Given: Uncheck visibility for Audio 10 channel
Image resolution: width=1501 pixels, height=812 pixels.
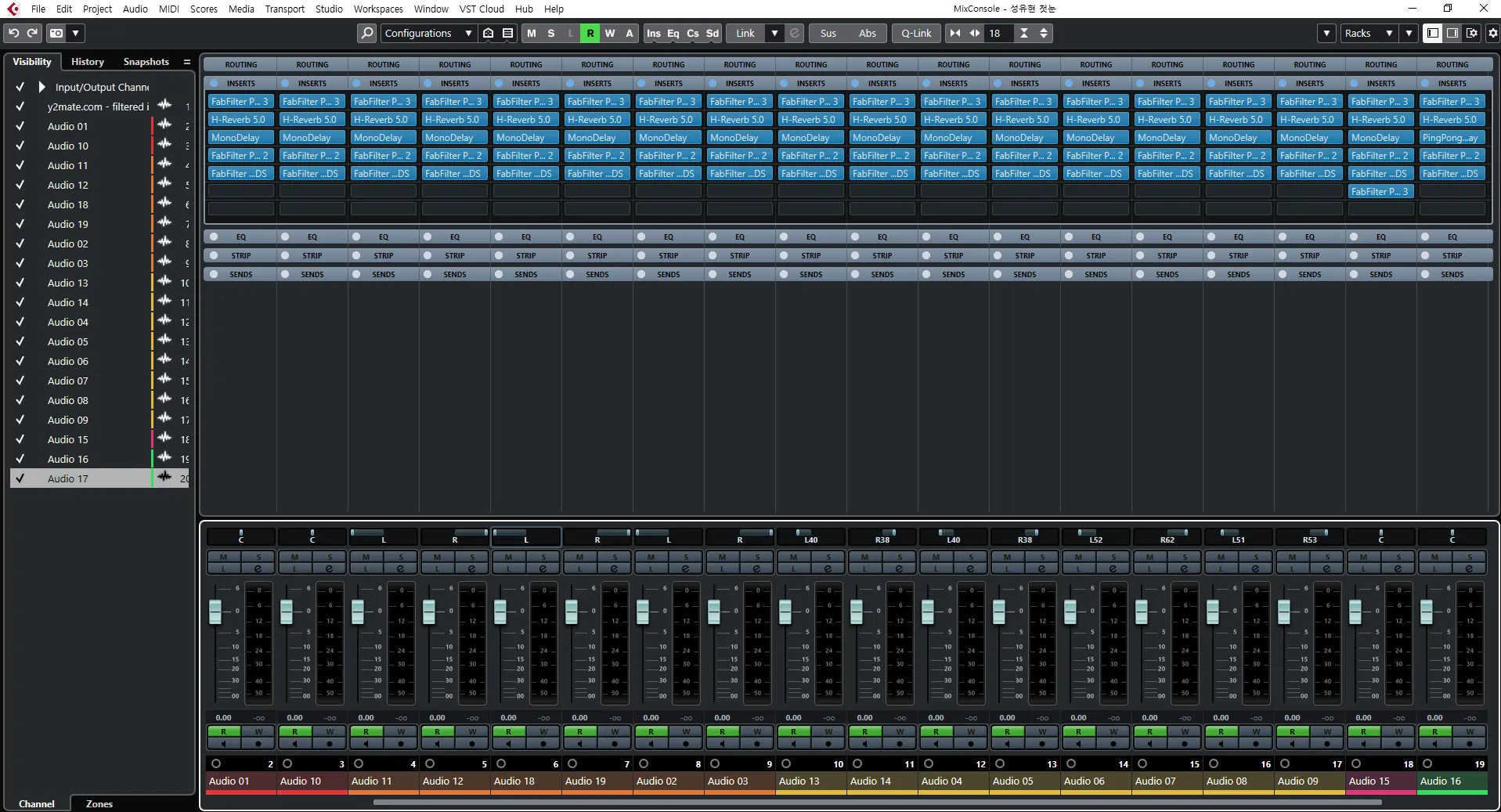Looking at the screenshot, I should pos(20,146).
